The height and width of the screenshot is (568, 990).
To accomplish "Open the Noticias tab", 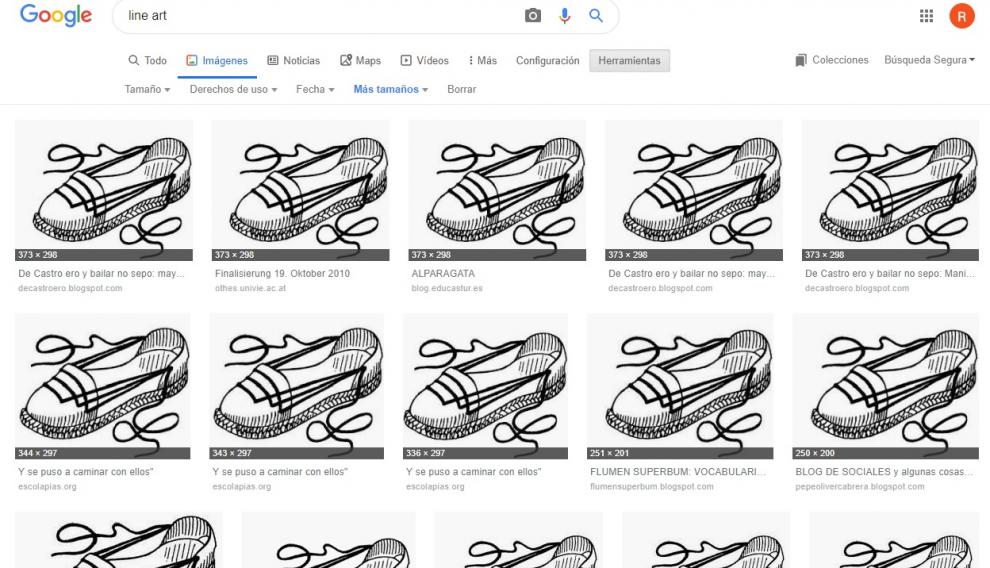I will (x=294, y=61).
